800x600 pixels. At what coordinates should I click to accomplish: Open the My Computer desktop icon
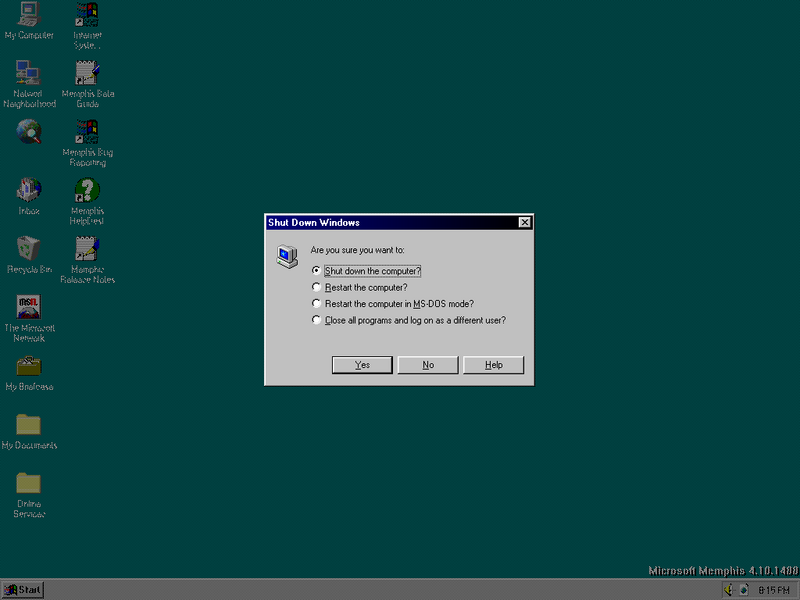click(28, 15)
